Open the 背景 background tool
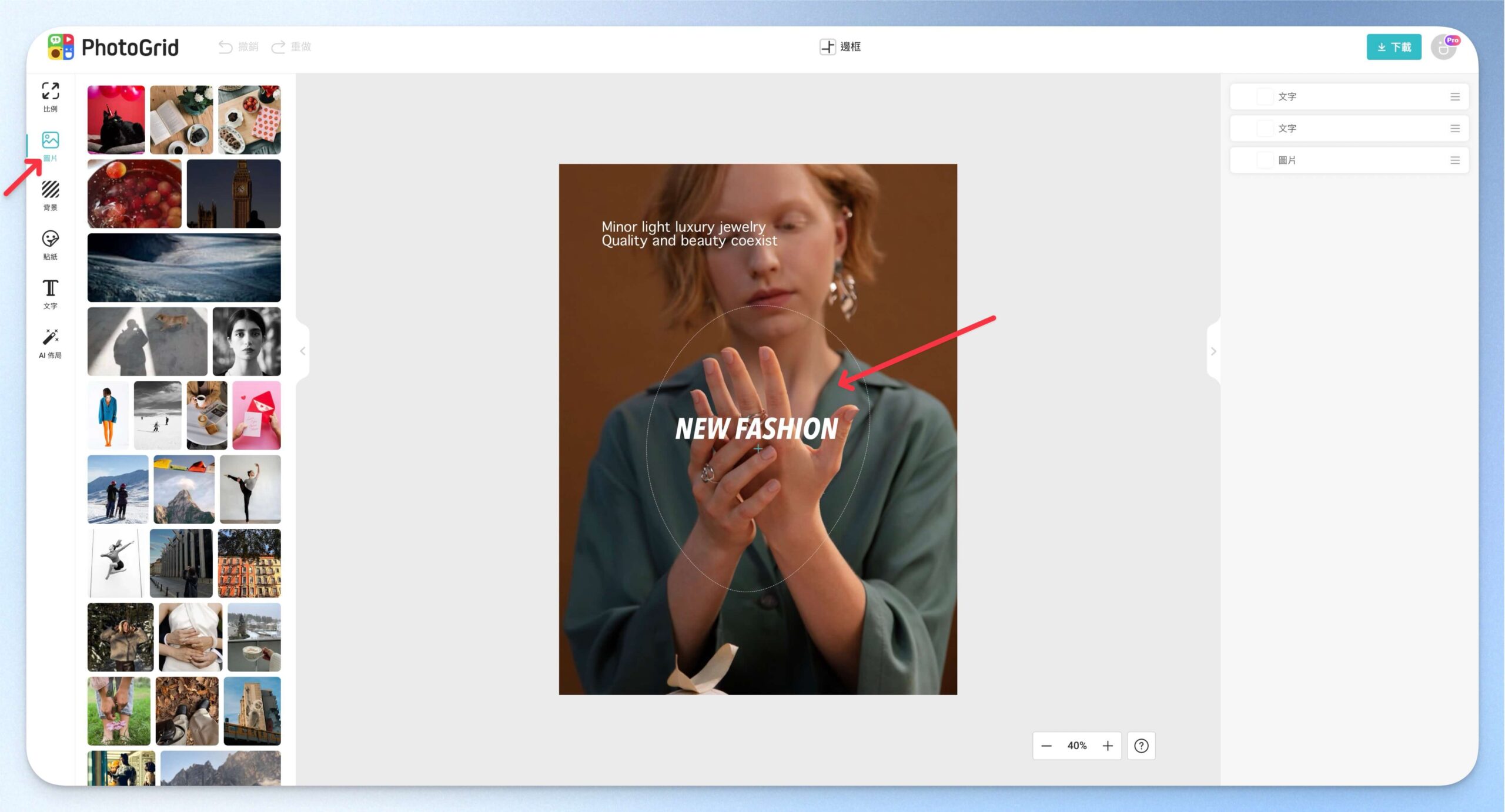The width and height of the screenshot is (1505, 812). coord(50,196)
